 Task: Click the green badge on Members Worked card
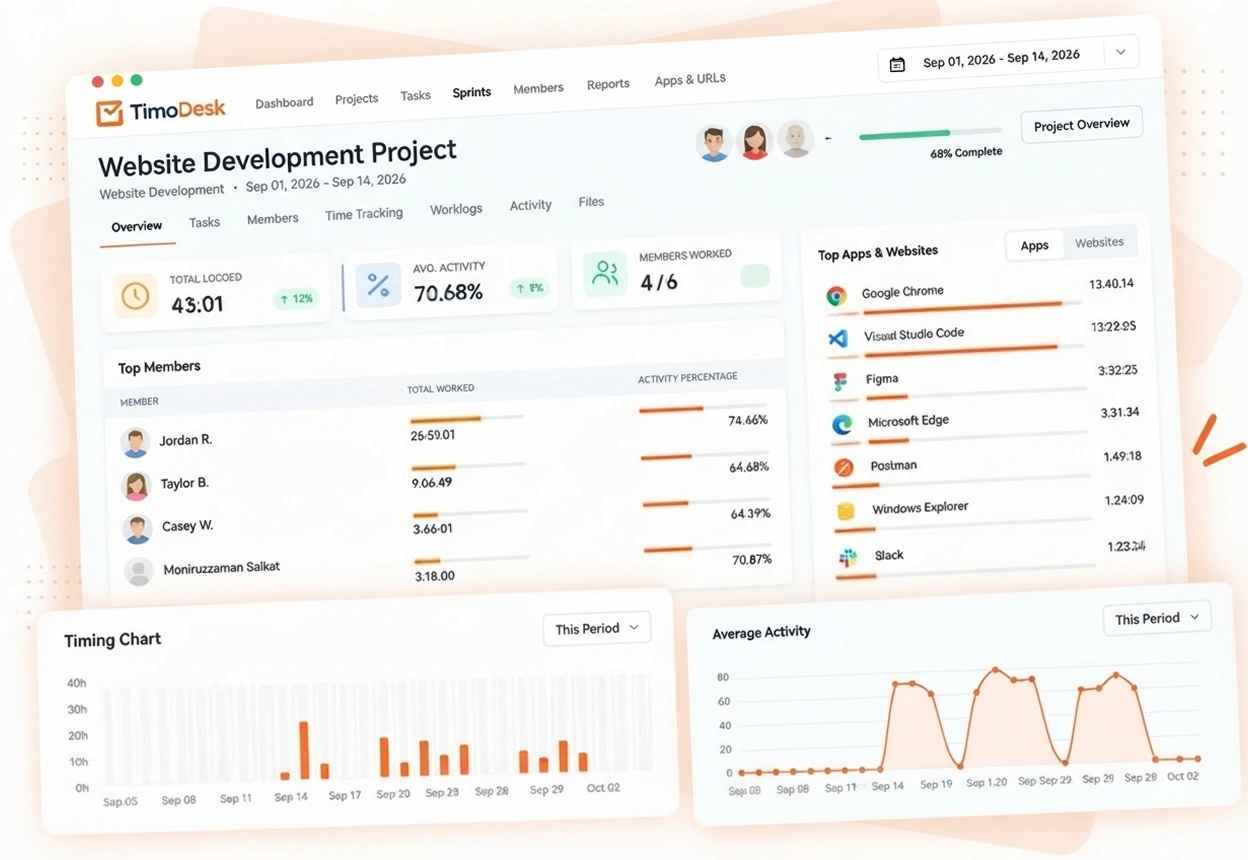(755, 276)
